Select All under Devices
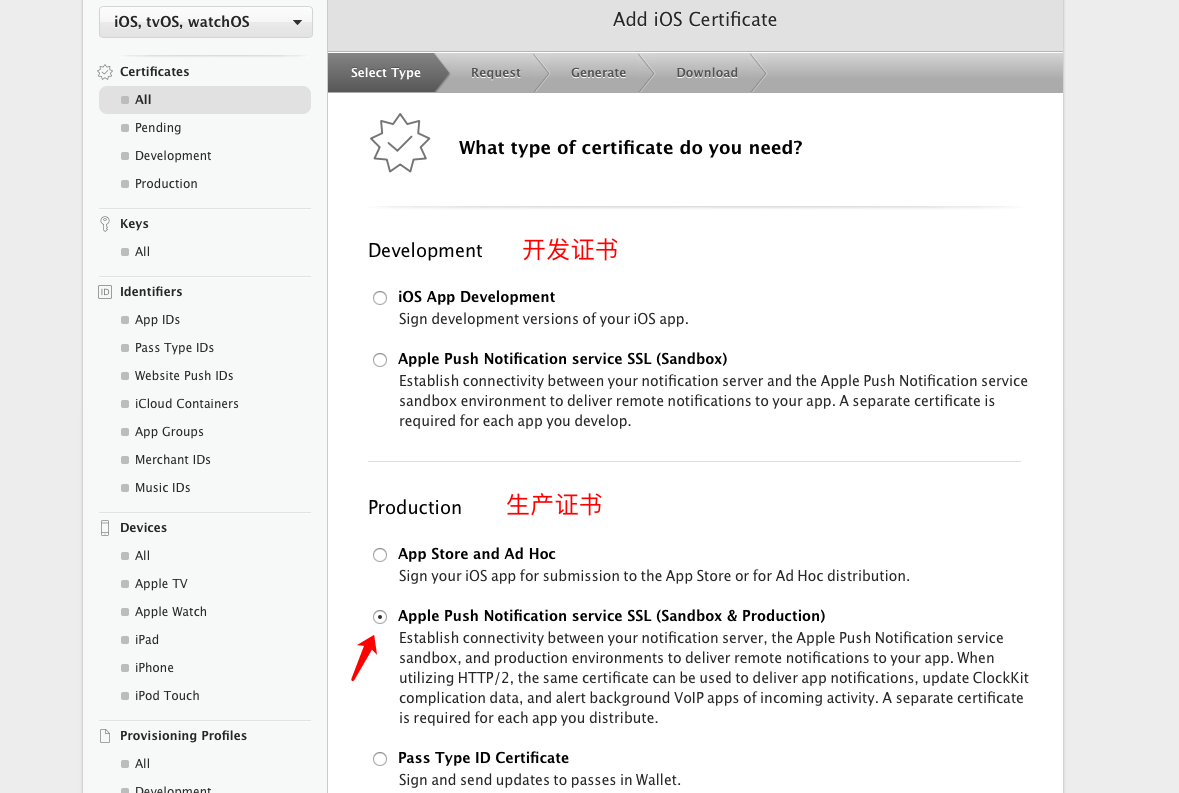 point(142,555)
